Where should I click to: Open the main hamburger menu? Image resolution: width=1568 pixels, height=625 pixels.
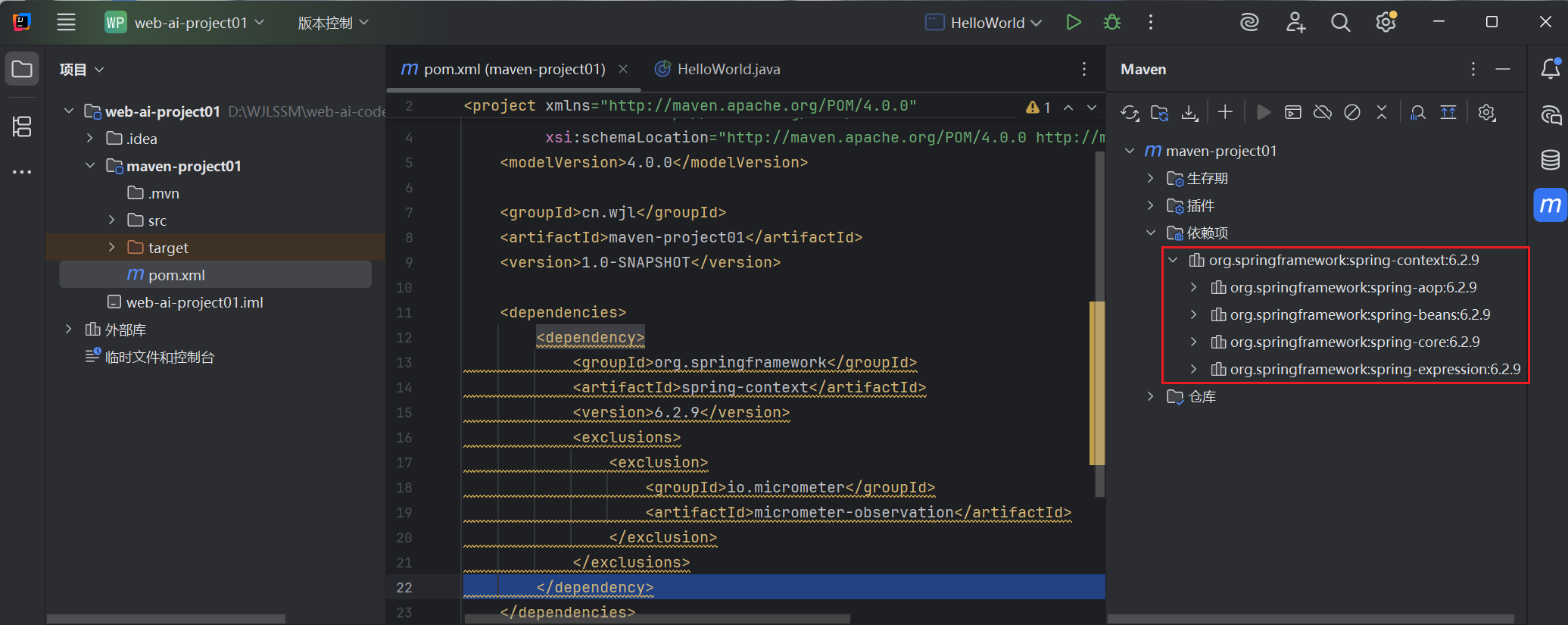click(66, 23)
